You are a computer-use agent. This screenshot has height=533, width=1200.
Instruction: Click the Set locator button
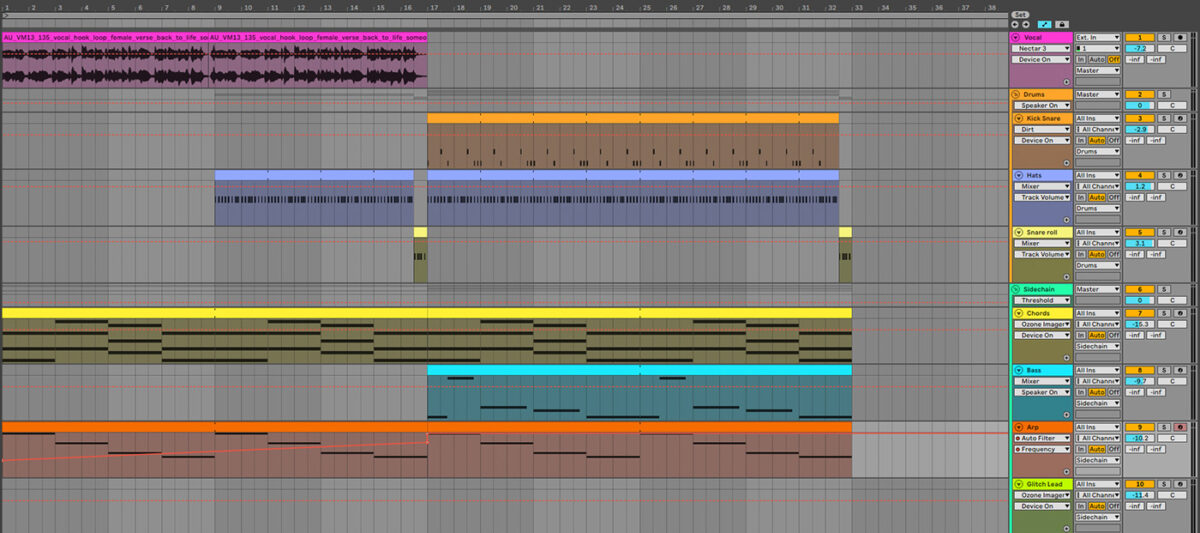1020,14
